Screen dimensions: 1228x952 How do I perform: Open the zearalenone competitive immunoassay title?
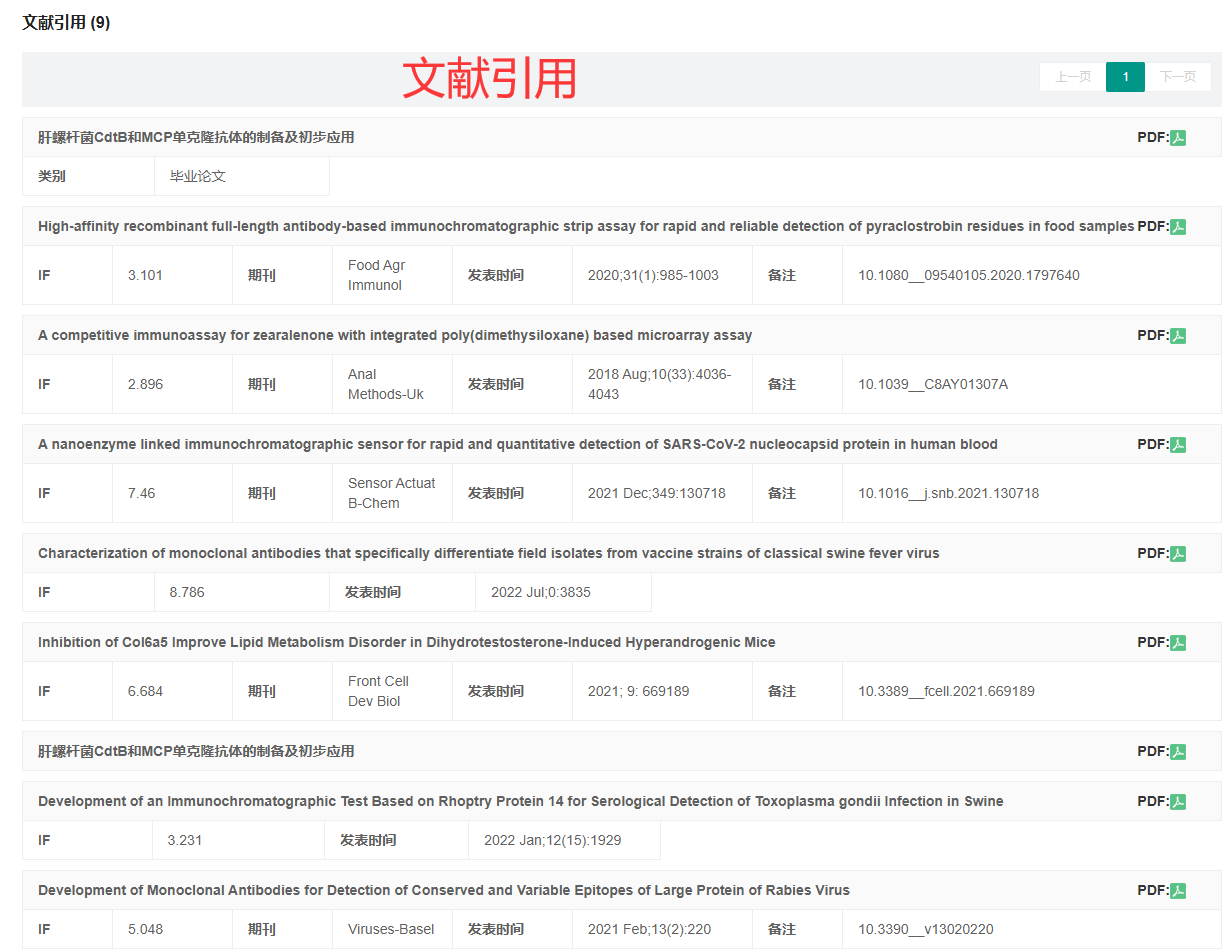(x=395, y=336)
